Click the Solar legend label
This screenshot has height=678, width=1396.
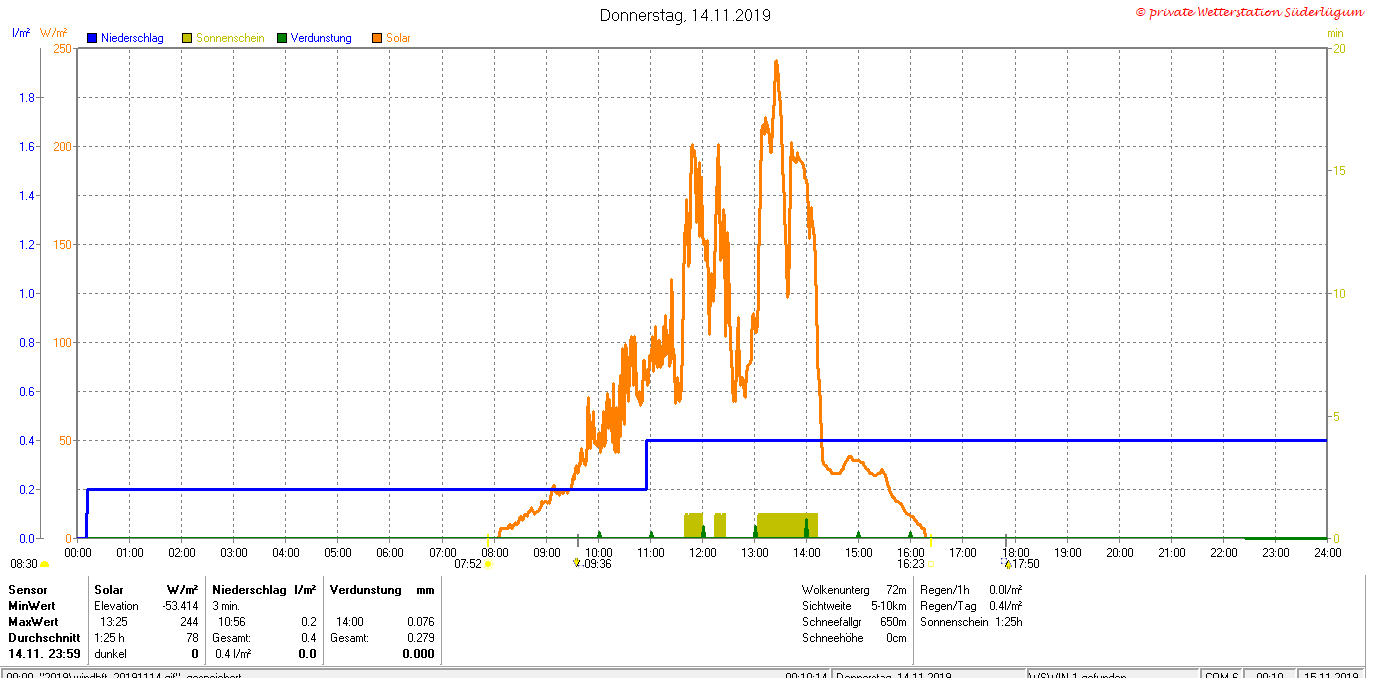pos(398,38)
